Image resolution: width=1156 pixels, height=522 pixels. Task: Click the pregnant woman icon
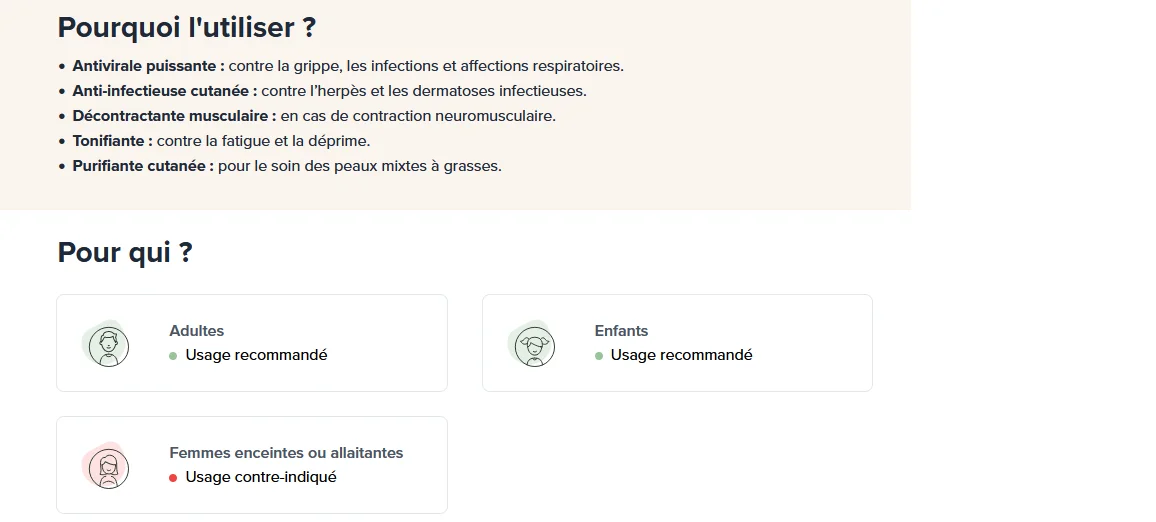[x=108, y=468]
